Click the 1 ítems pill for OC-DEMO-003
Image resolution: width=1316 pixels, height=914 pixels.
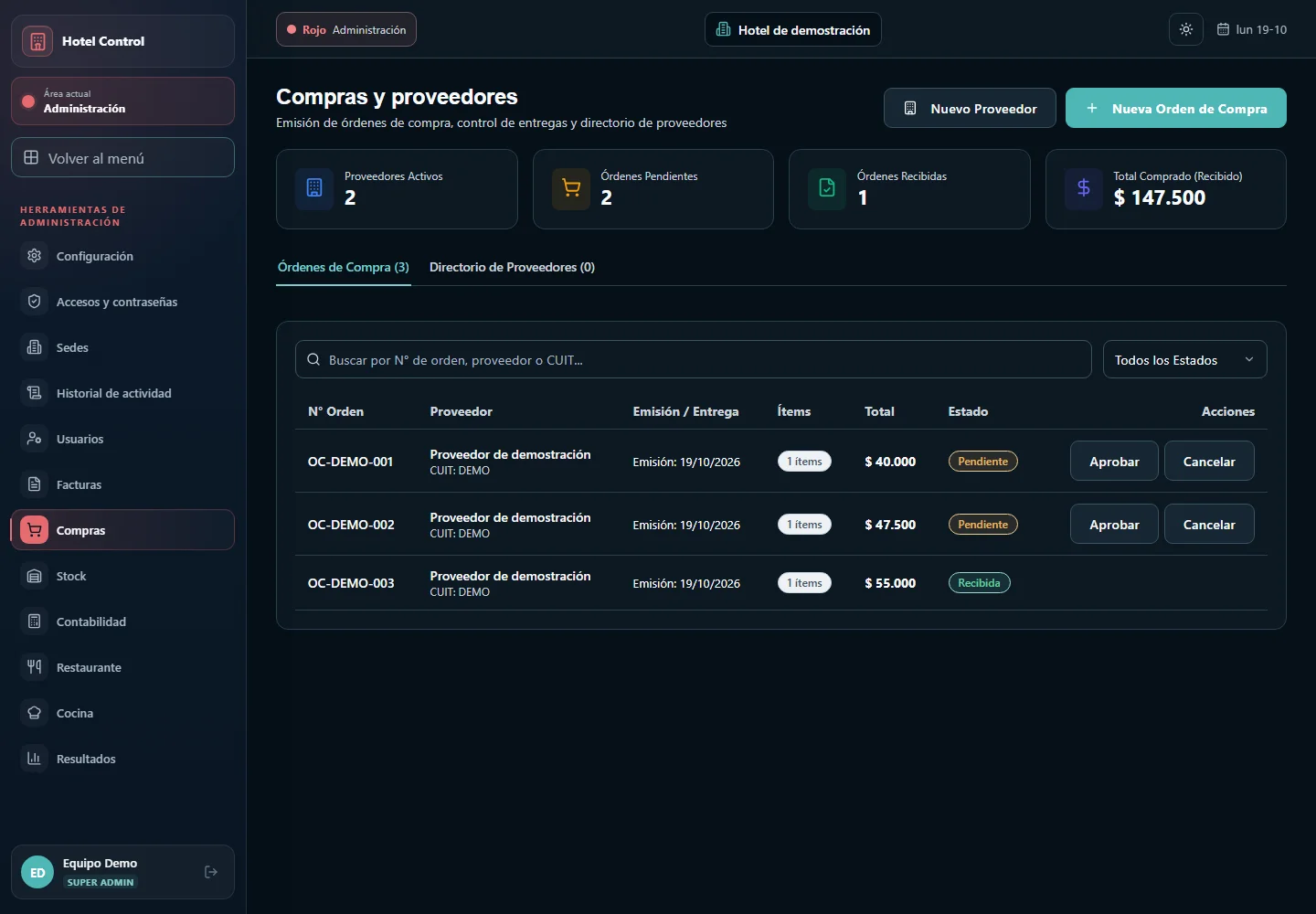pyautogui.click(x=804, y=582)
